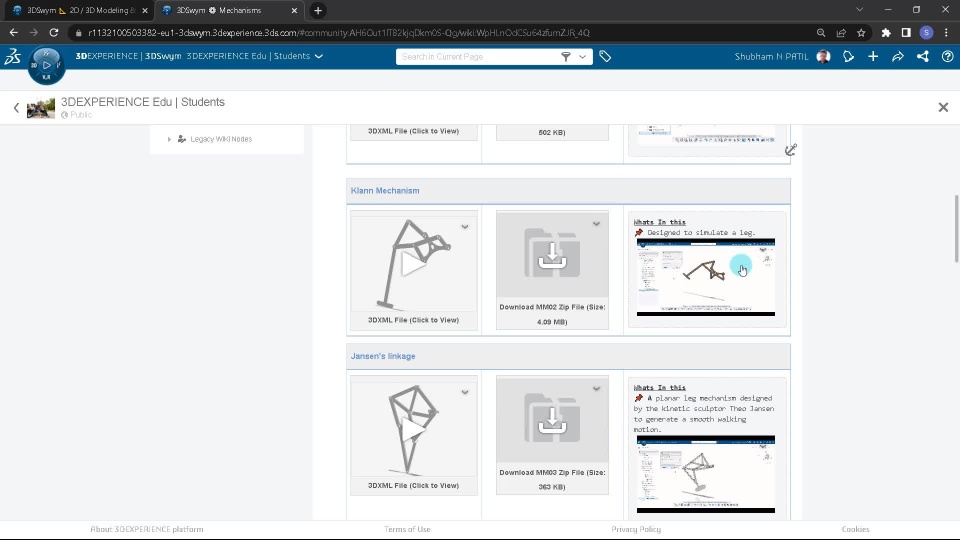
Task: Open the Jansen's linkage heading link
Action: pos(383,356)
